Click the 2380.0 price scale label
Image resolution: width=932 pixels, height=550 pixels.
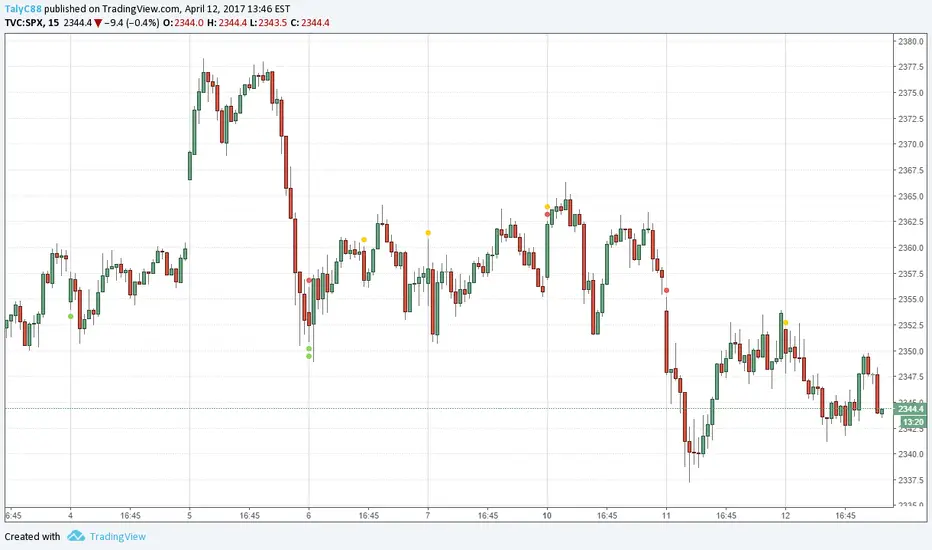point(912,42)
